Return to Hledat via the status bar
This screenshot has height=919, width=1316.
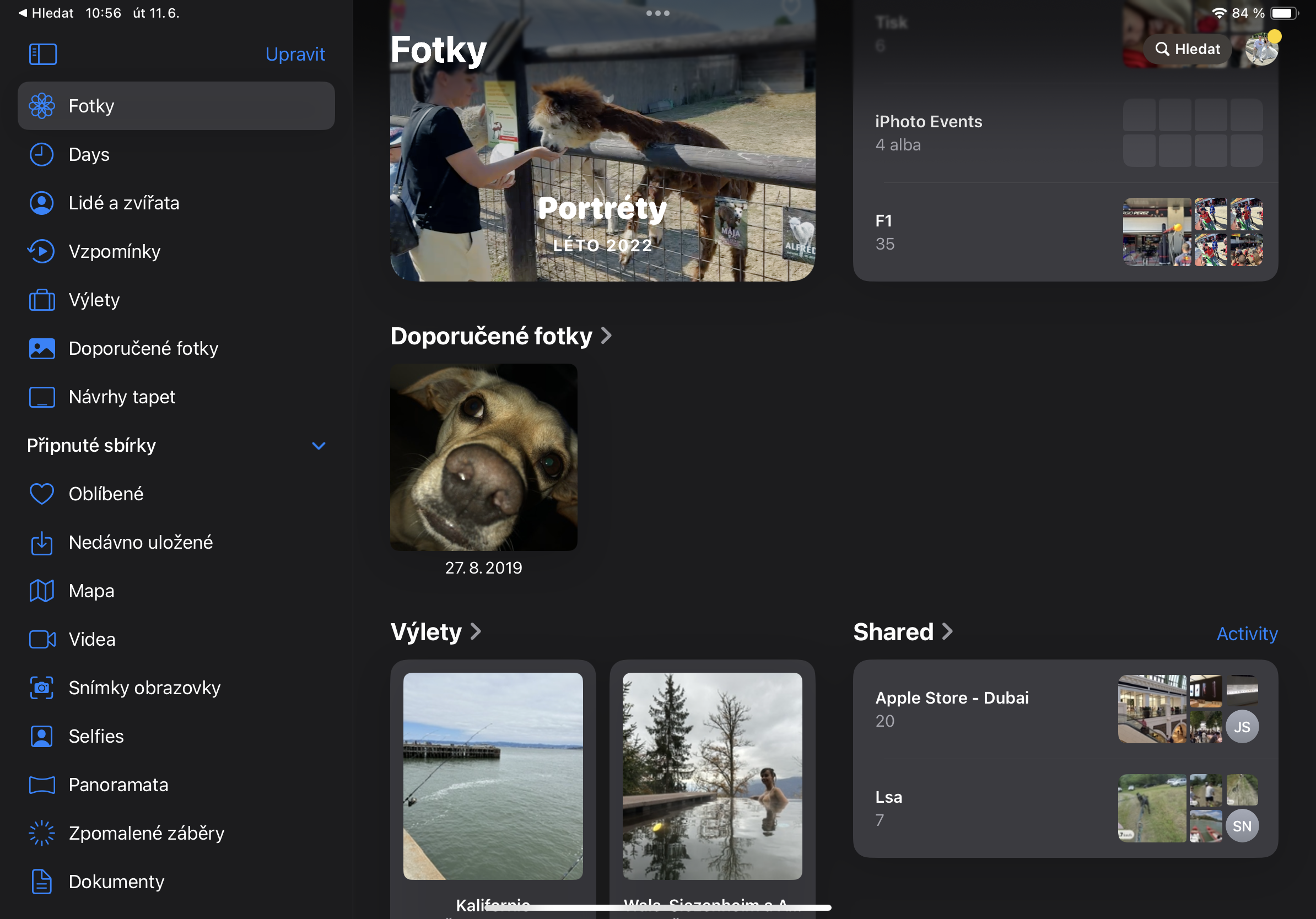pyautogui.click(x=46, y=13)
